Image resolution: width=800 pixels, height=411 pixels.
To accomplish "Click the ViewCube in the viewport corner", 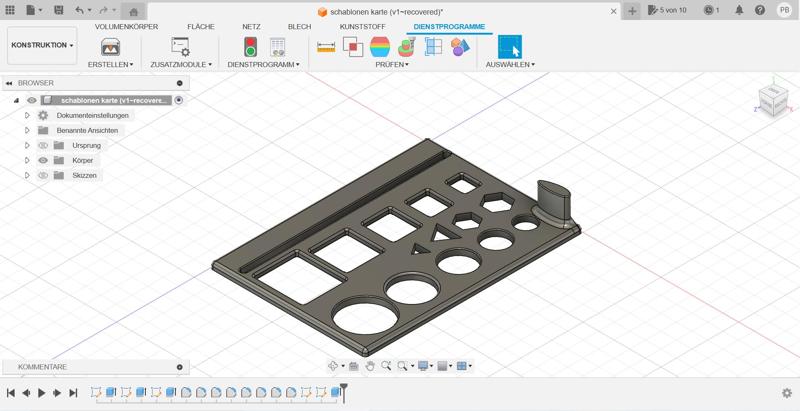I will pyautogui.click(x=773, y=101).
